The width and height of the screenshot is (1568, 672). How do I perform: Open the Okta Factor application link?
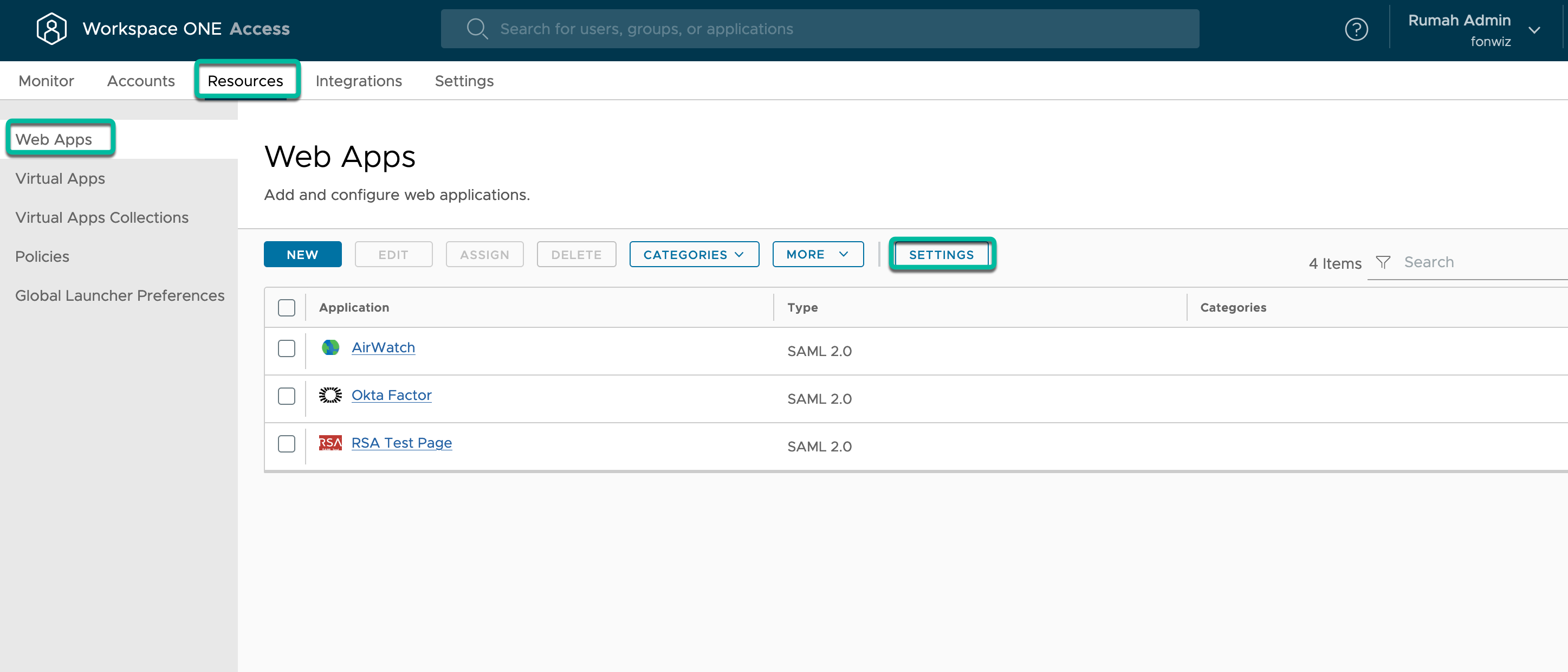(391, 395)
